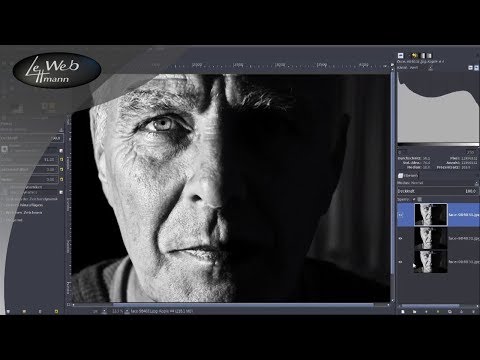Screen dimensions: 480x360
Task: Select the top layer thumbnail
Action: coord(431,215)
